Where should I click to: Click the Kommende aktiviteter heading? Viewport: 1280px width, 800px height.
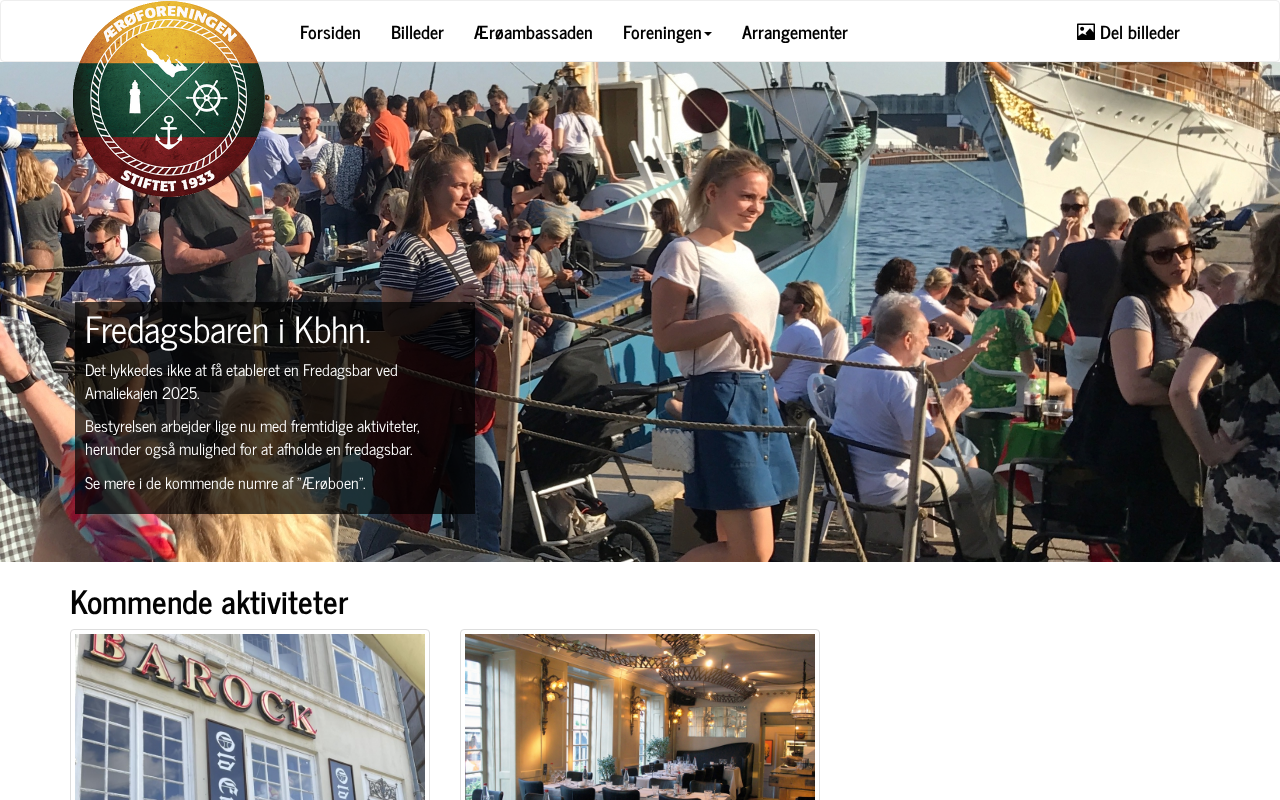[209, 602]
